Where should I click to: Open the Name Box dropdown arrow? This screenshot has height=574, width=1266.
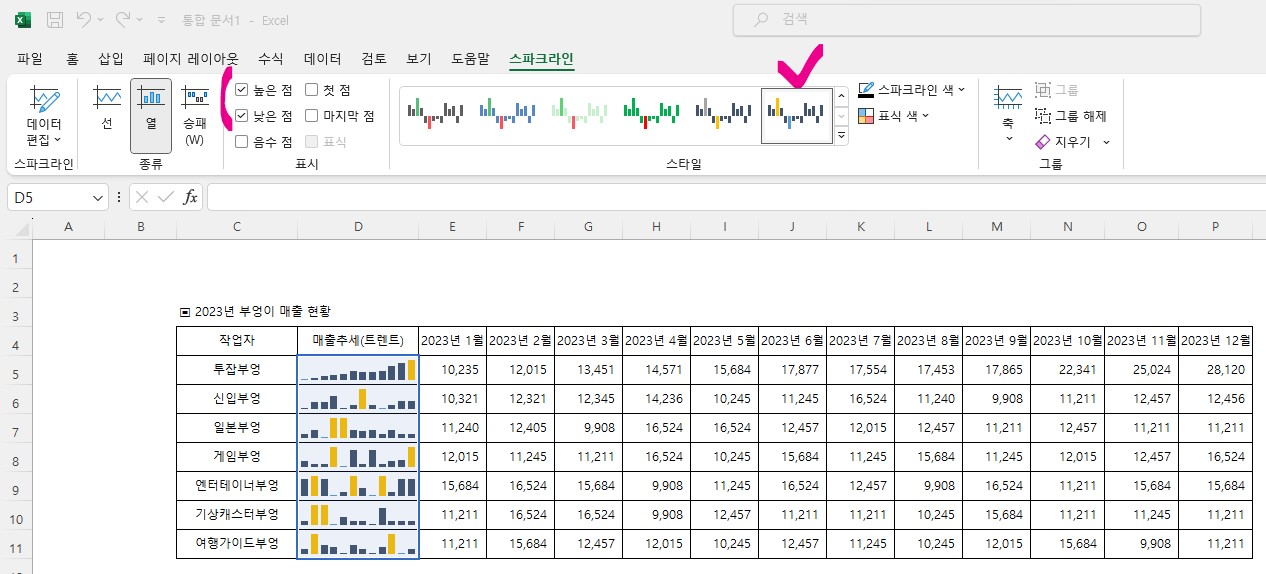click(x=98, y=198)
